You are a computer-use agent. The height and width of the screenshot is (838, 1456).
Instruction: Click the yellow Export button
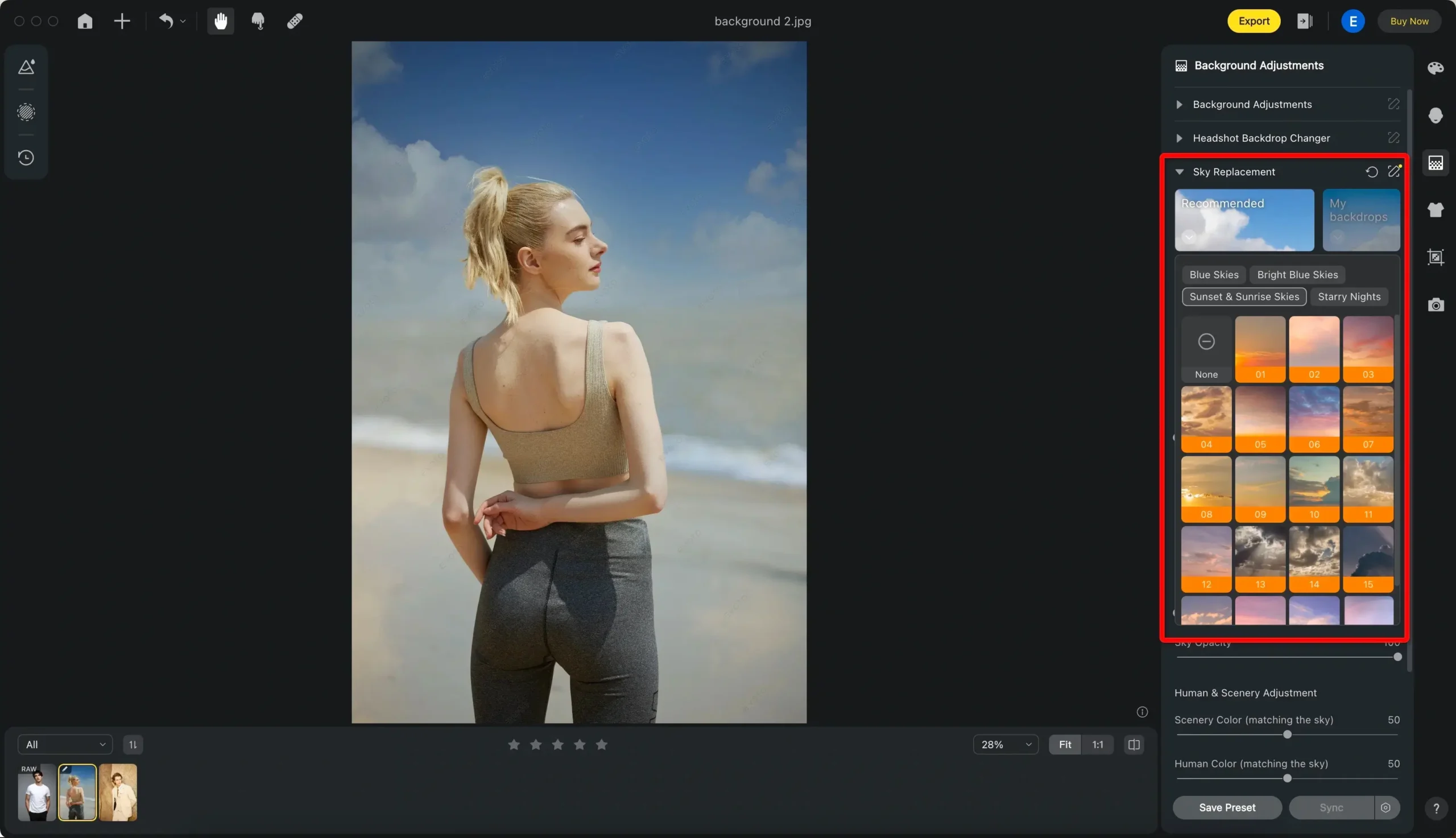pos(1253,21)
